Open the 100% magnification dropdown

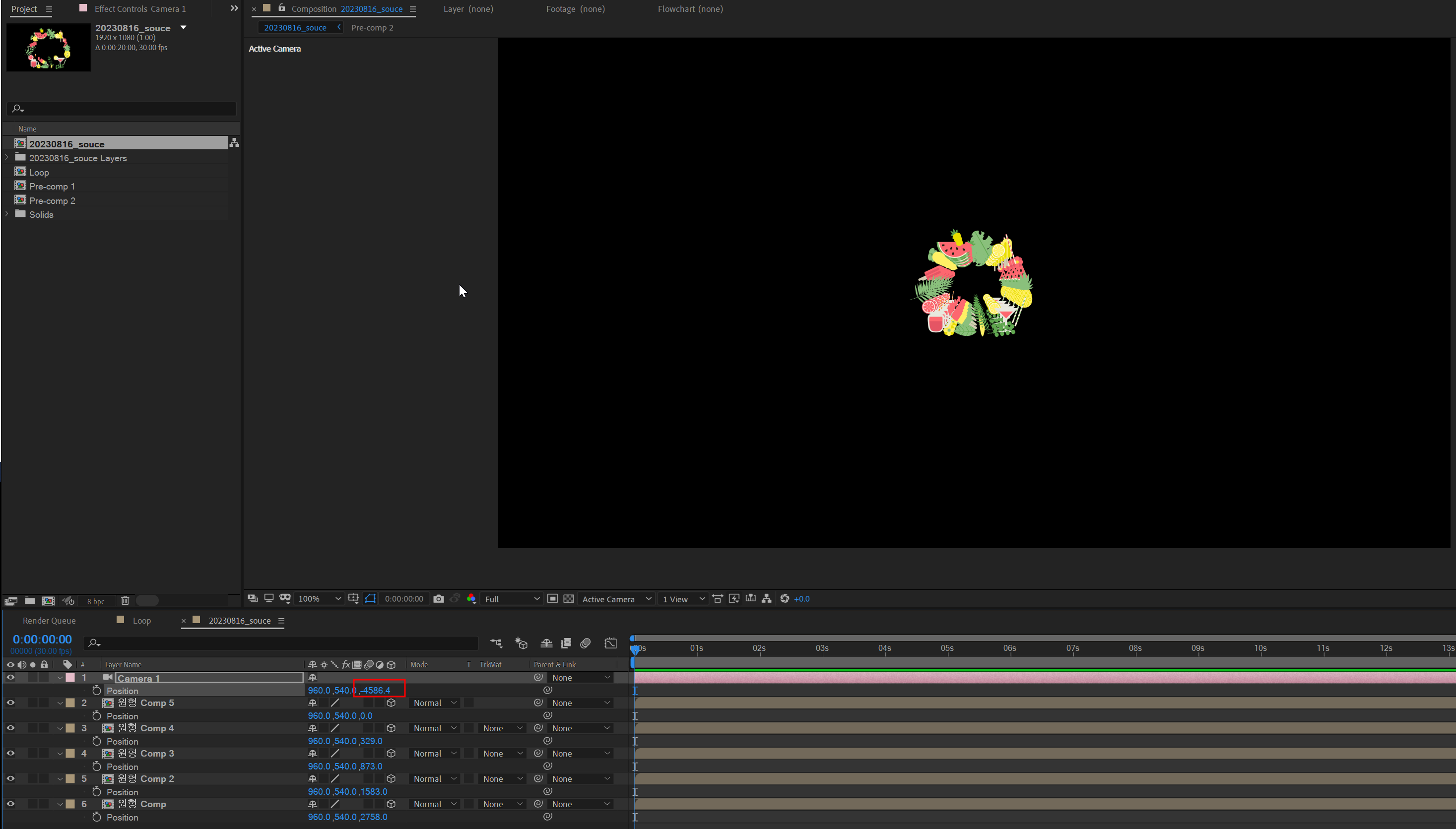(319, 599)
